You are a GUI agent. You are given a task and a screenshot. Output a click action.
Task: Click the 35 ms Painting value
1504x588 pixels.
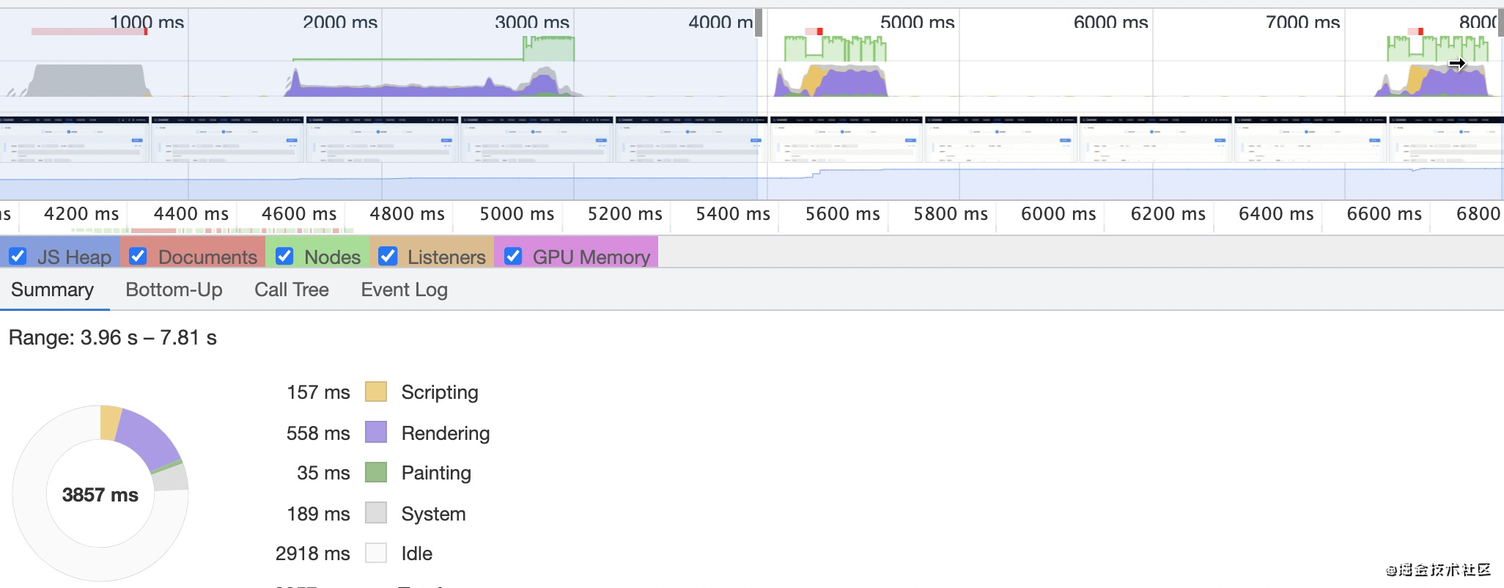[x=323, y=473]
